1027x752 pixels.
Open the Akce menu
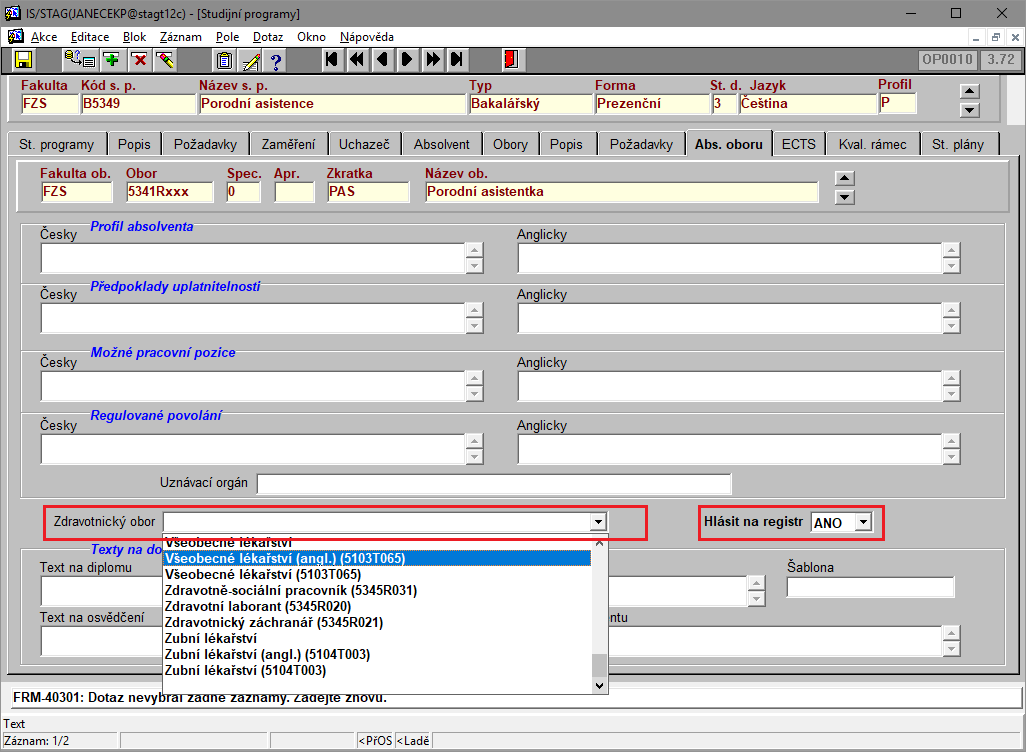[x=44, y=37]
